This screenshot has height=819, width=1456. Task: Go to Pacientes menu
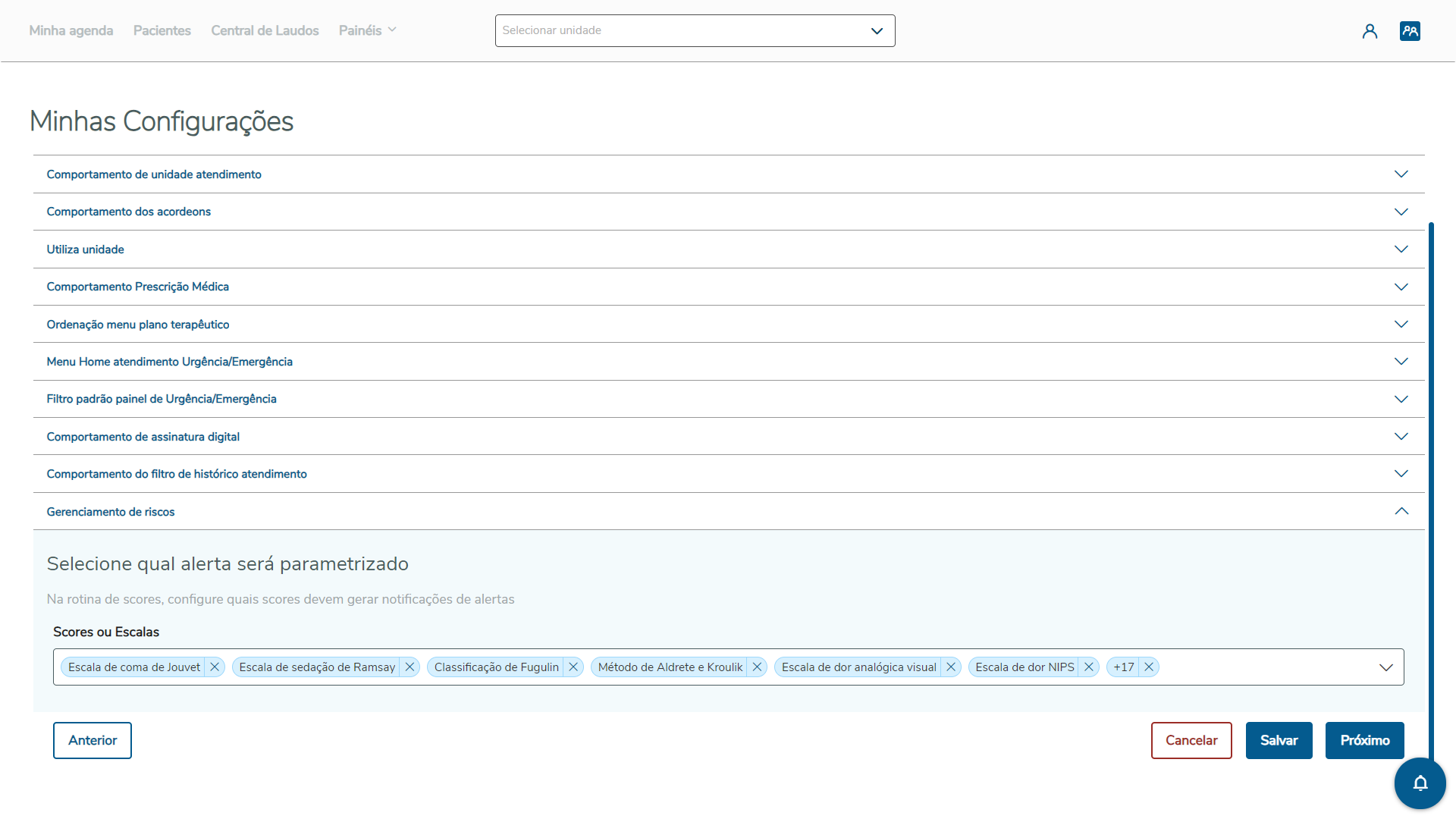(162, 31)
